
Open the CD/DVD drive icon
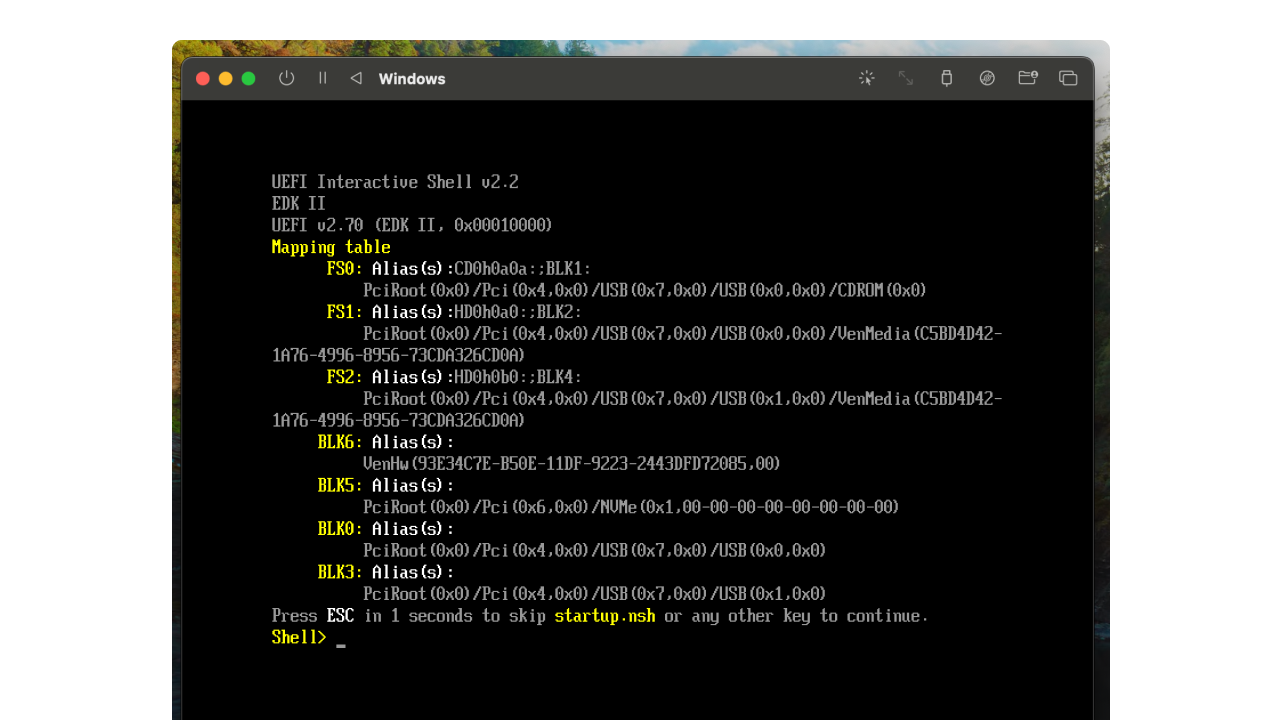coord(987,78)
